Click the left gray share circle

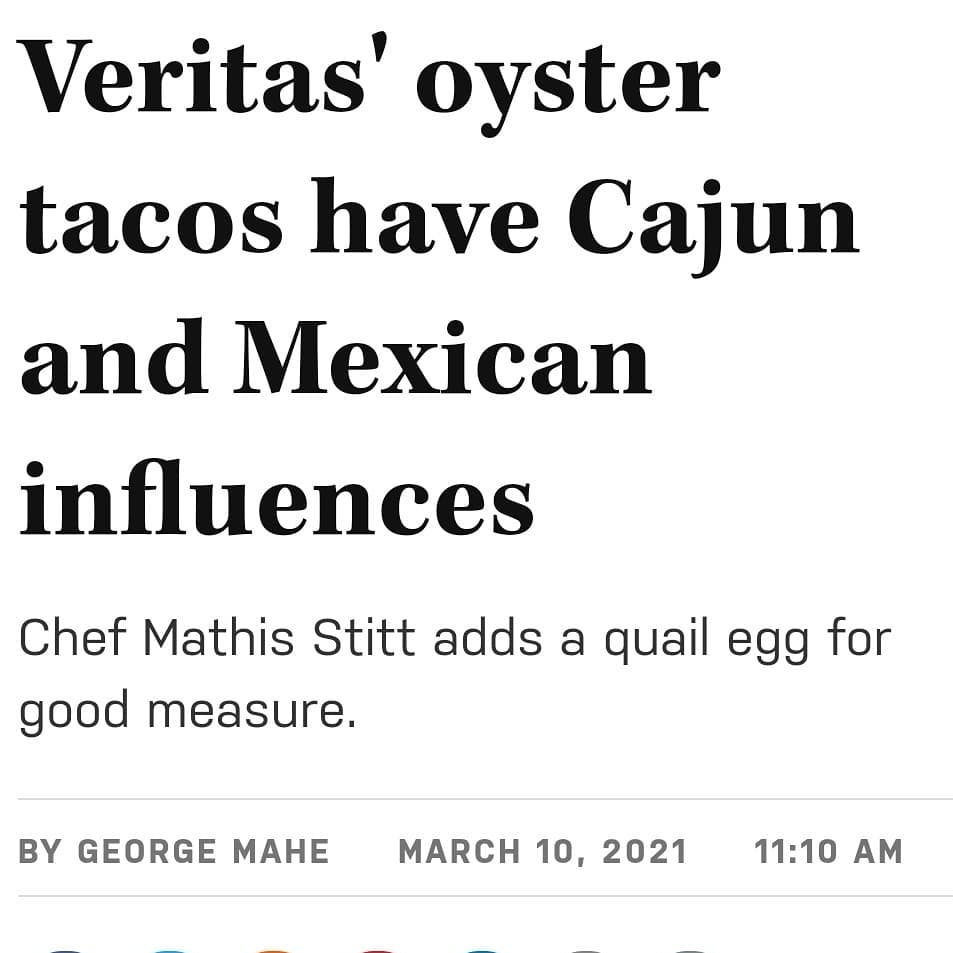pyautogui.click(x=586, y=949)
